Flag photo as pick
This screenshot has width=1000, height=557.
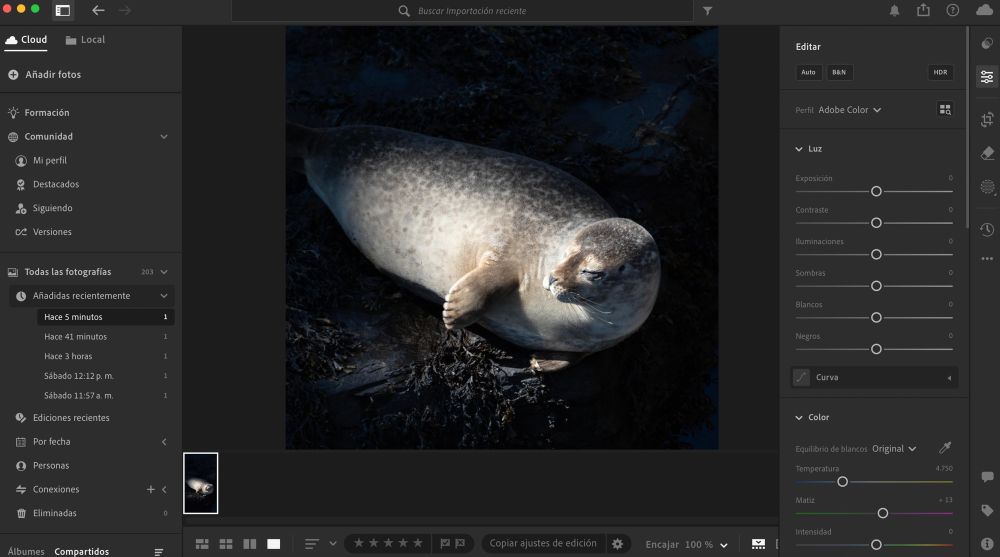pyautogui.click(x=445, y=544)
